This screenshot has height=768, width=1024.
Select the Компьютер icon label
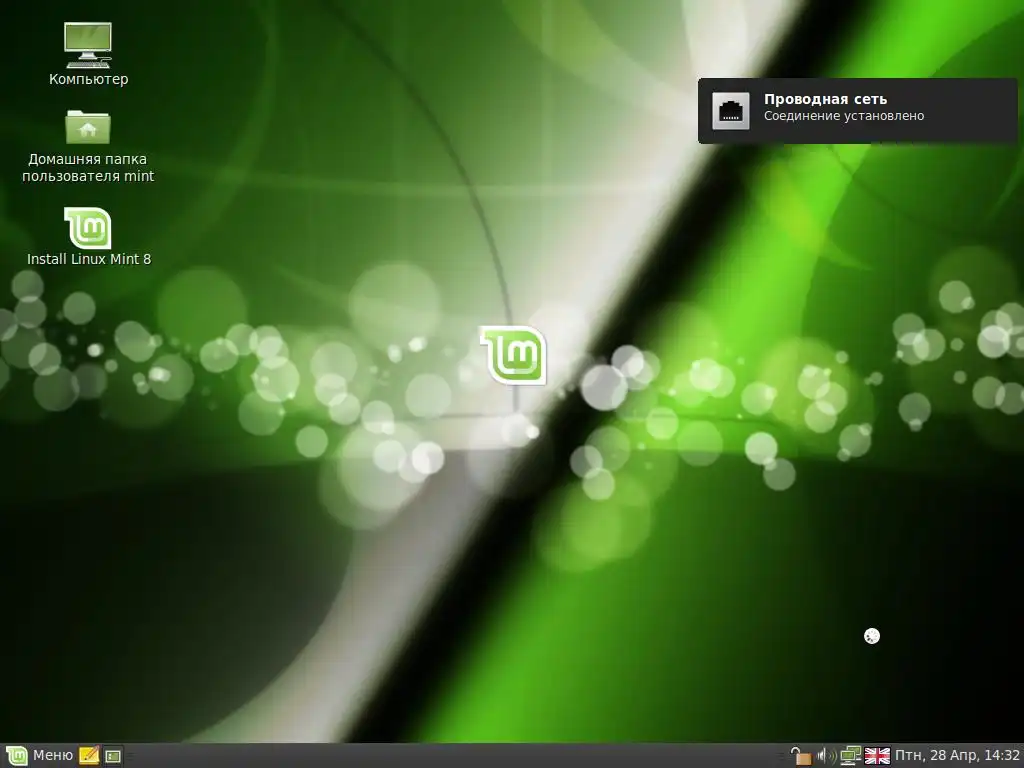pyautogui.click(x=88, y=79)
